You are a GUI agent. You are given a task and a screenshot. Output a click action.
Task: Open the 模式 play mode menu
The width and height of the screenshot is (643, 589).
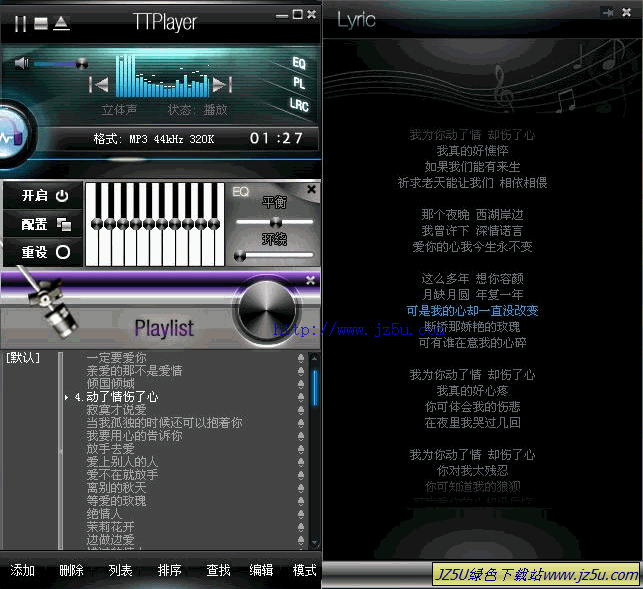point(304,570)
